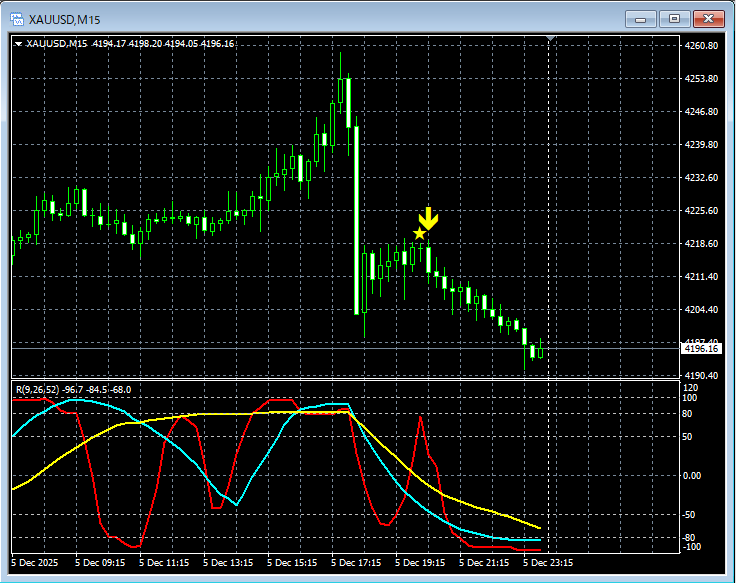Click the chart window icon in title bar
Image resolution: width=737 pixels, height=583 pixels.
pyautogui.click(x=17, y=18)
